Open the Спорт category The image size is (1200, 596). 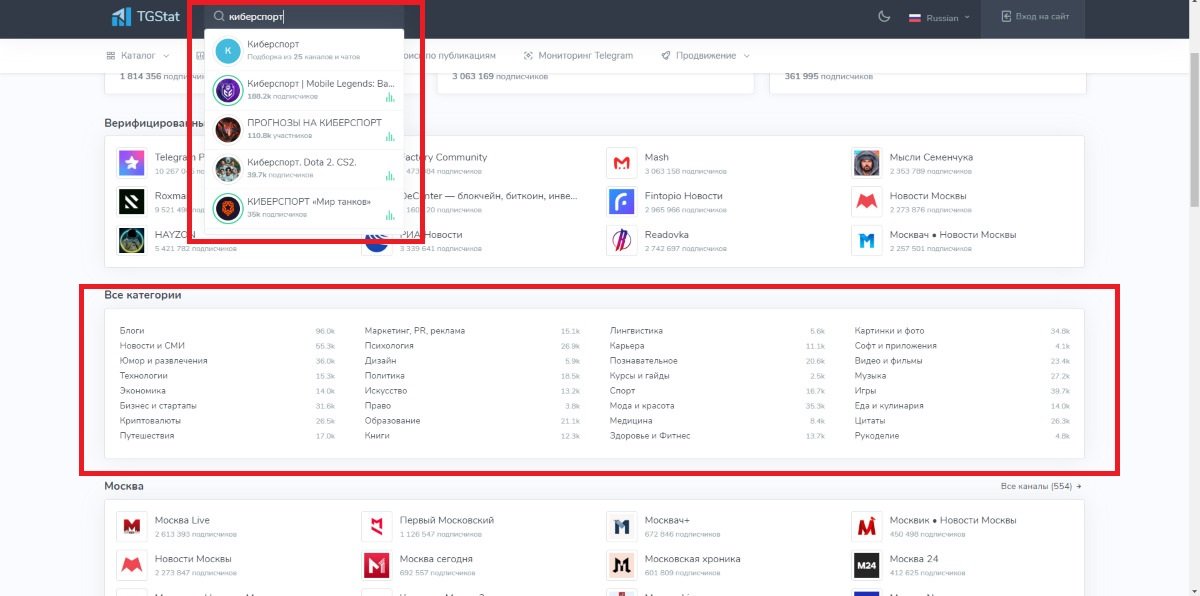click(622, 391)
